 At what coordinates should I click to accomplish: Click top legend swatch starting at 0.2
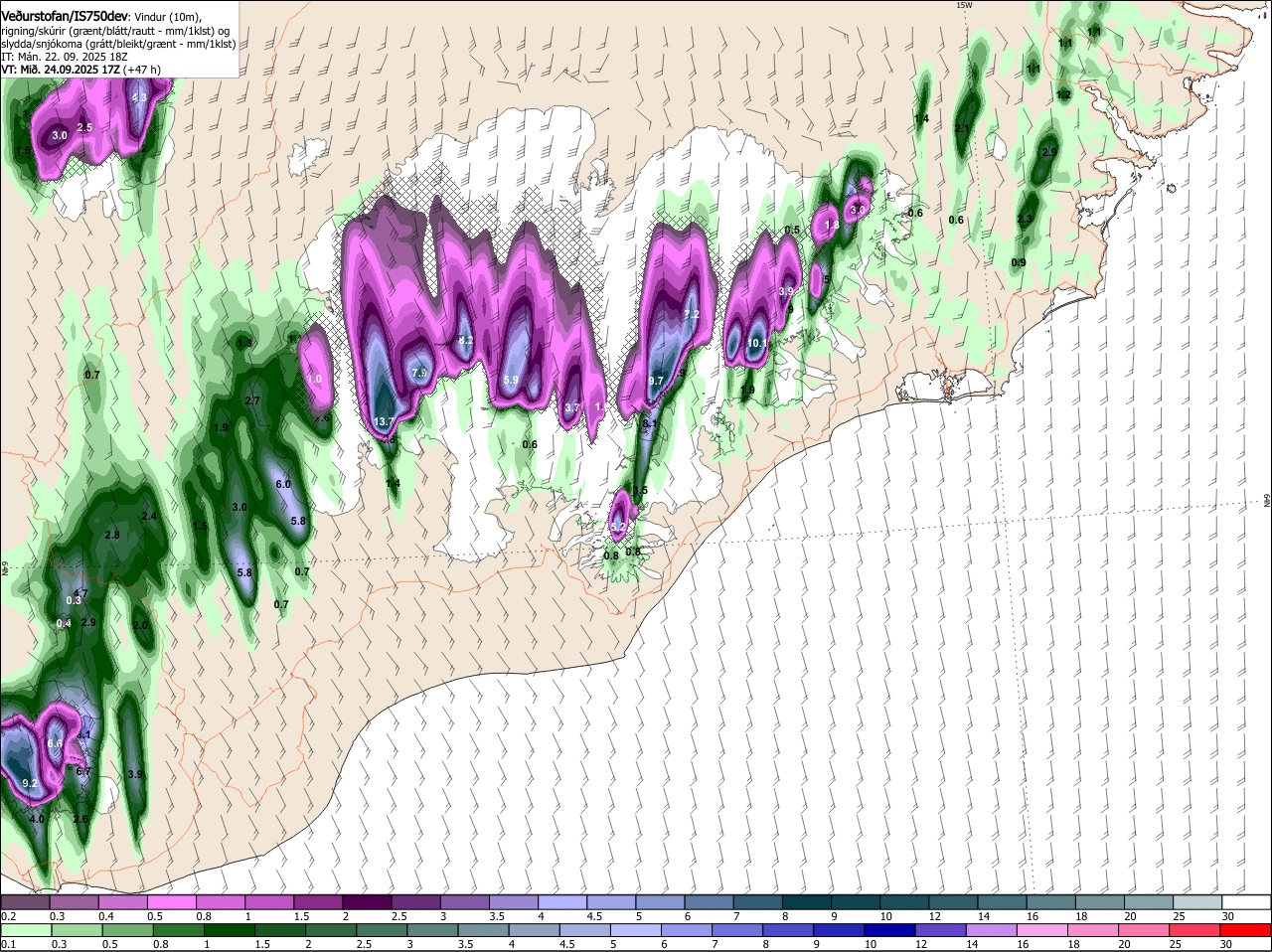pos(25,902)
